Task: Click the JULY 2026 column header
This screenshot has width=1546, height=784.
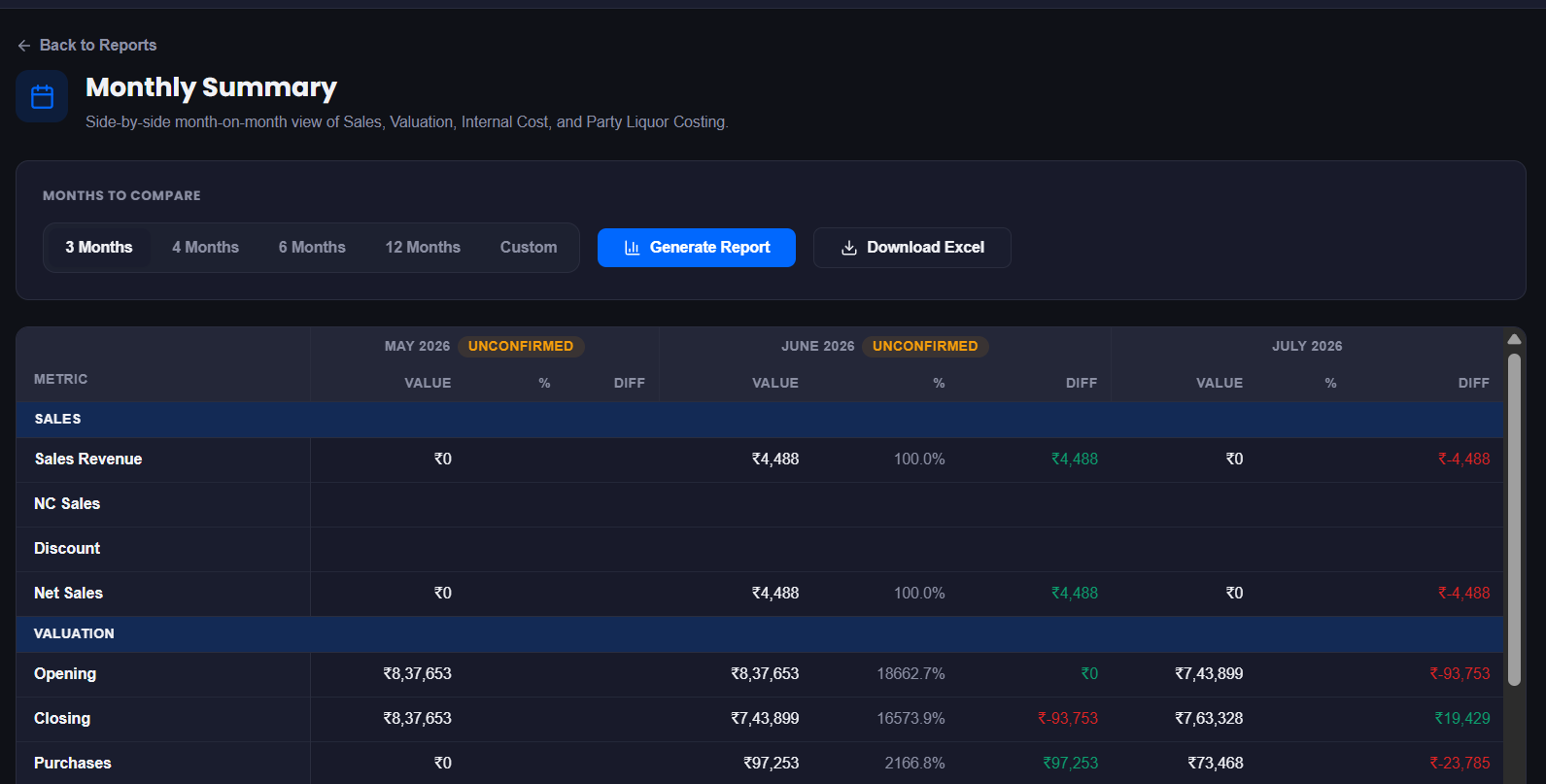Action: (1307, 346)
